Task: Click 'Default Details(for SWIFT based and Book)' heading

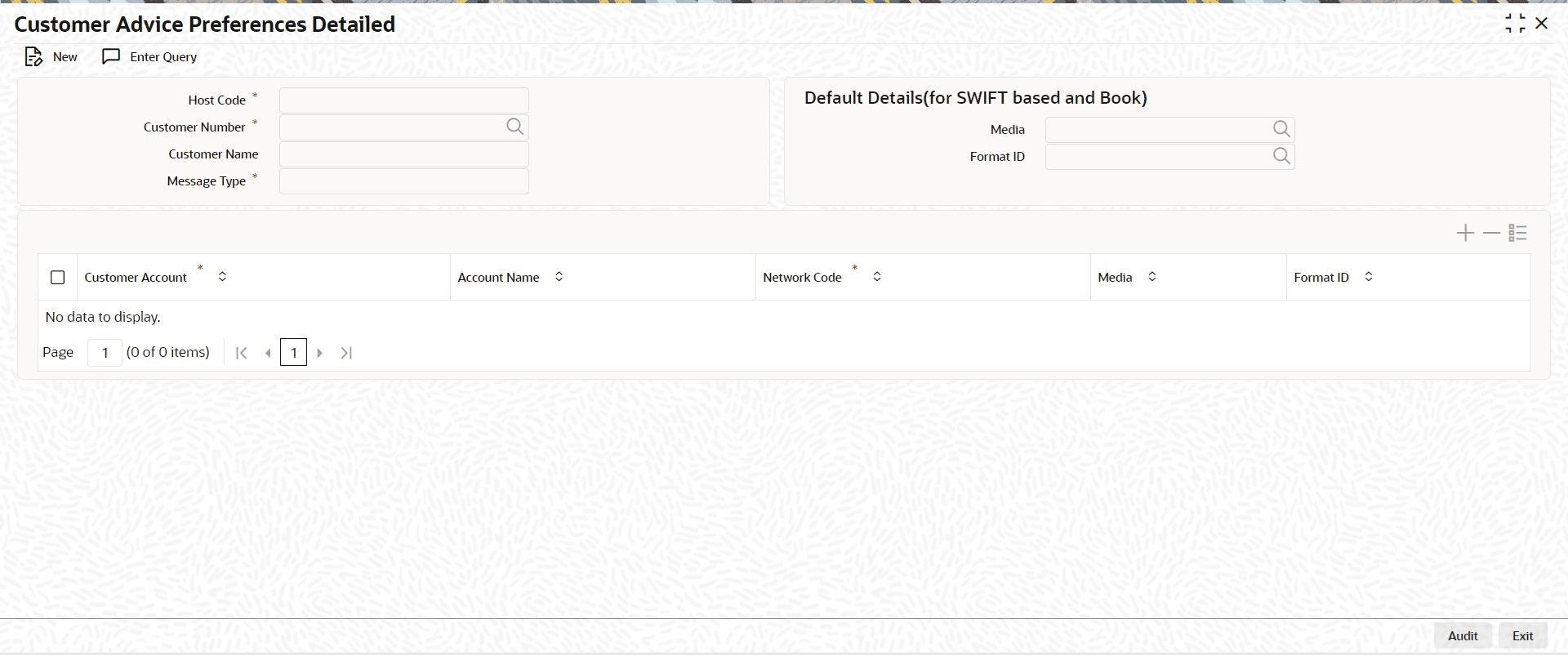Action: 976,98
